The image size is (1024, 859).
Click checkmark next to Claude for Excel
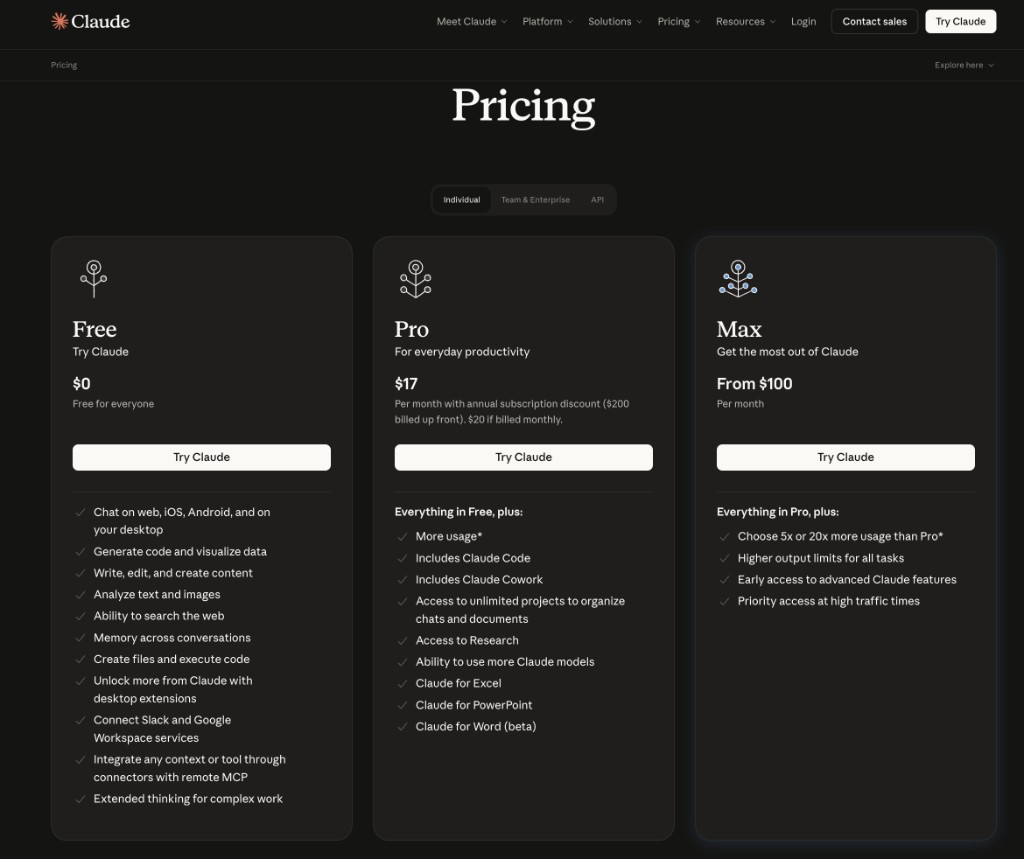click(402, 683)
